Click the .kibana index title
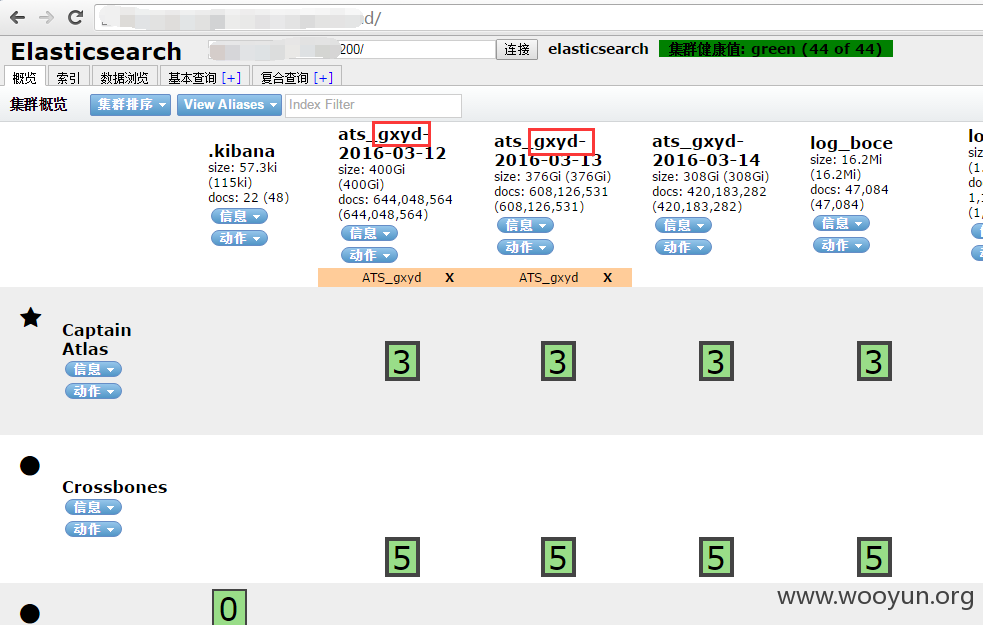The image size is (983, 625). click(241, 151)
